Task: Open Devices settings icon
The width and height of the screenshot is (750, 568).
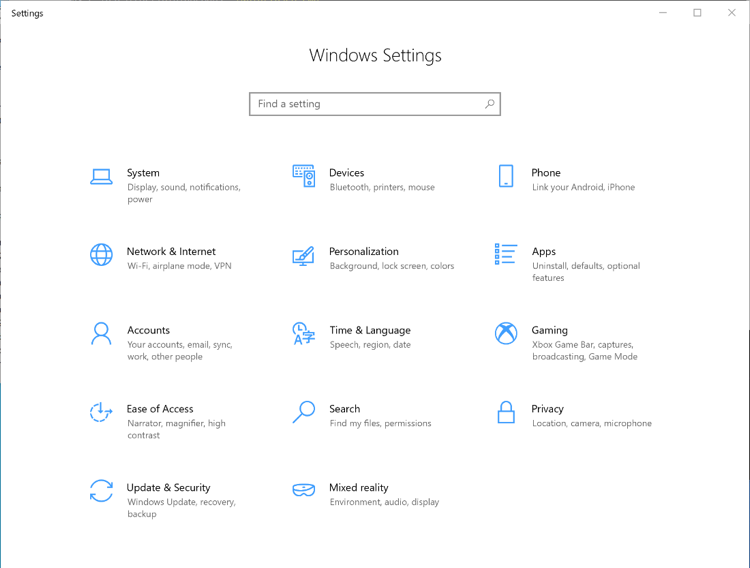Action: tap(303, 177)
